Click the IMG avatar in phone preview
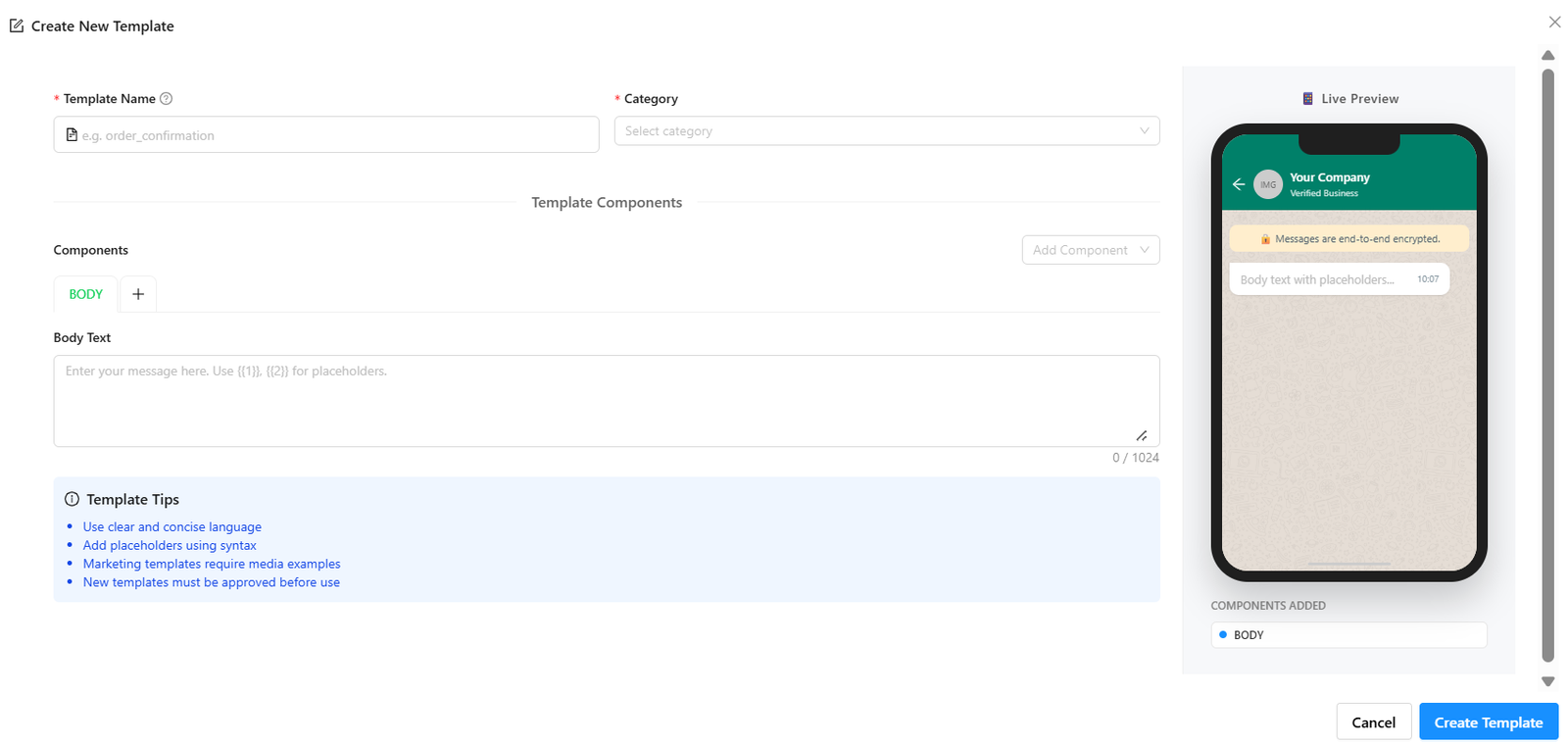 pos(1268,184)
